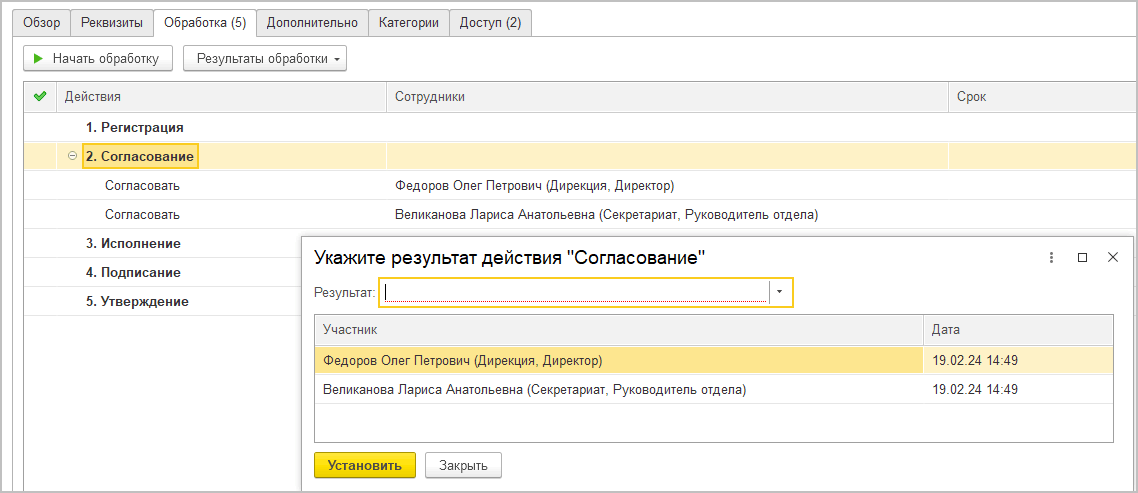Switch to the 'Обзор' tab
The width and height of the screenshot is (1138, 493).
pyautogui.click(x=42, y=22)
